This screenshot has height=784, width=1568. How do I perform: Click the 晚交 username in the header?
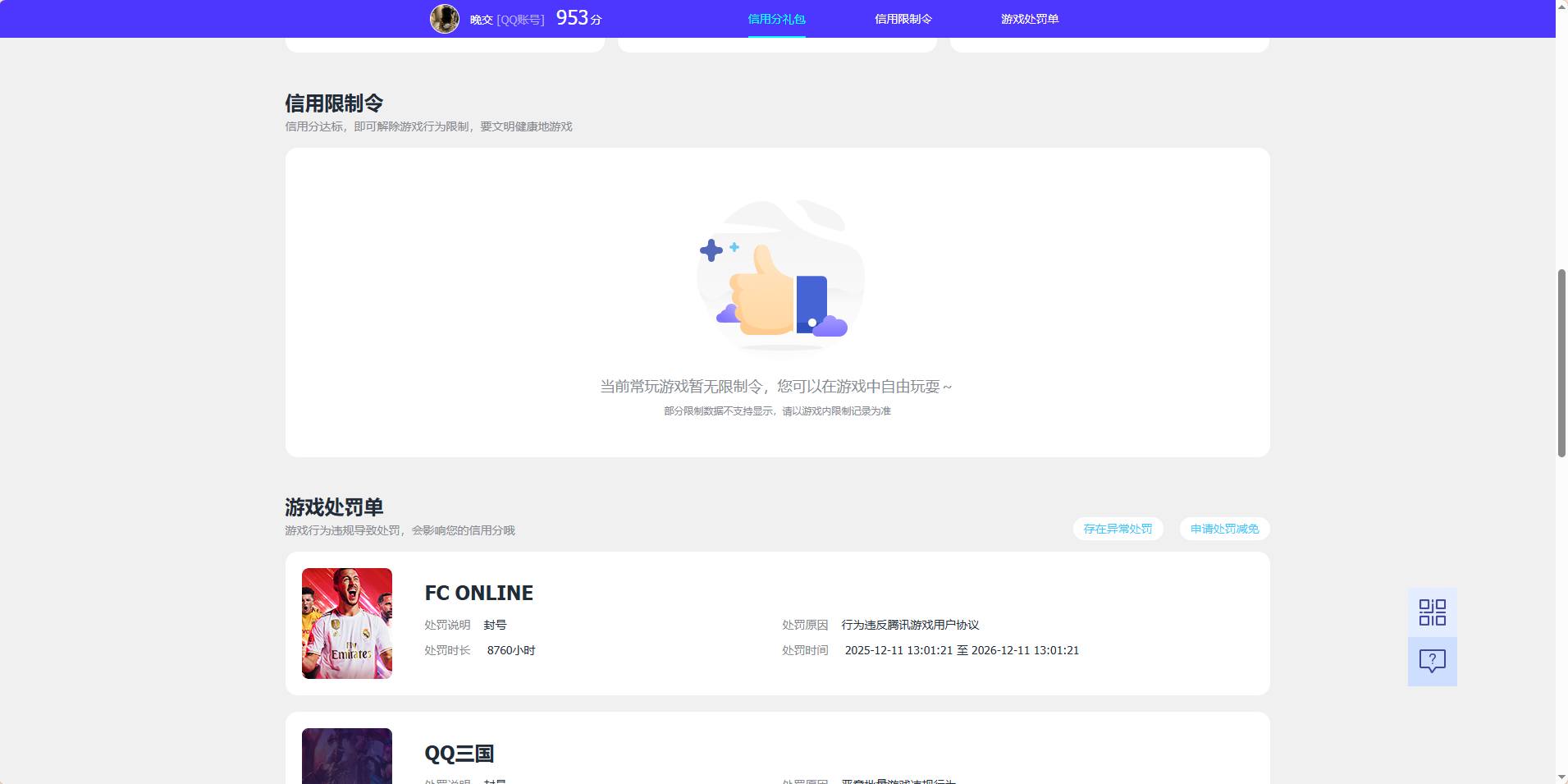481,20
